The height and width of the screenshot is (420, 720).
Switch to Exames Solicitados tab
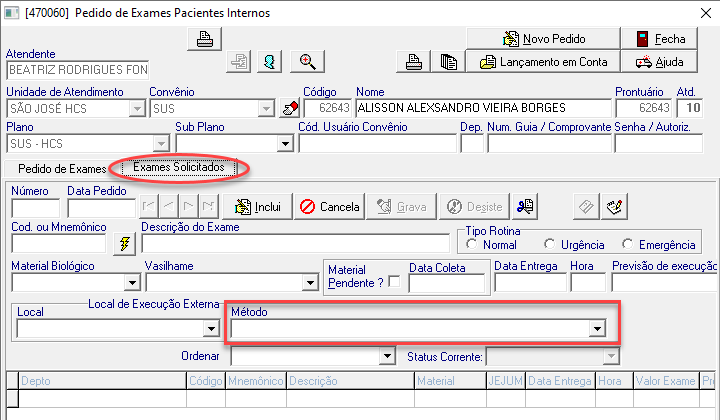pos(179,167)
